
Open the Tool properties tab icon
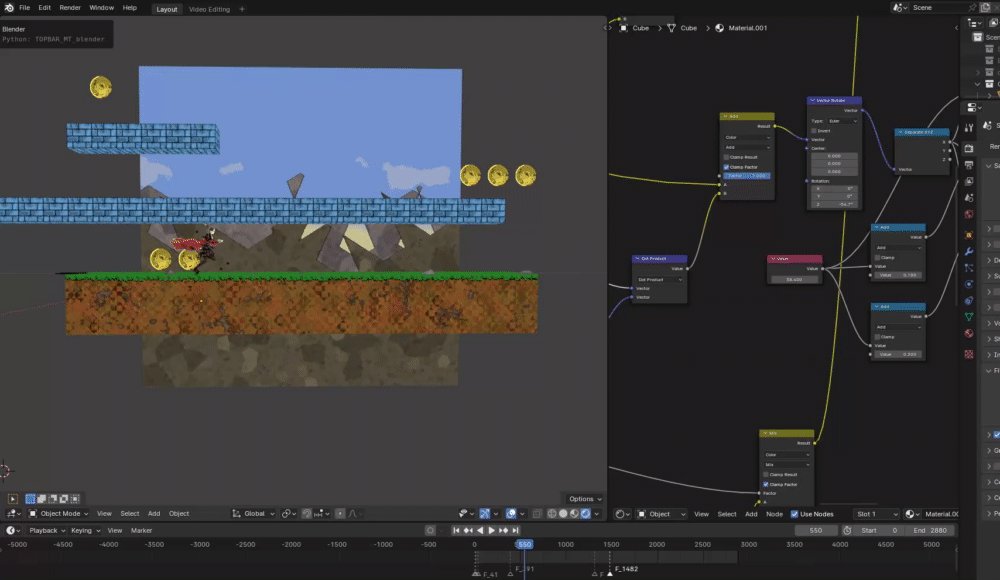coord(969,128)
